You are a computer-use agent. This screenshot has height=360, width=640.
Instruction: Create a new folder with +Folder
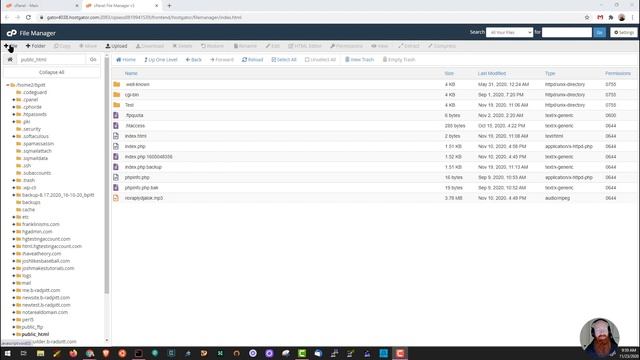pos(36,46)
